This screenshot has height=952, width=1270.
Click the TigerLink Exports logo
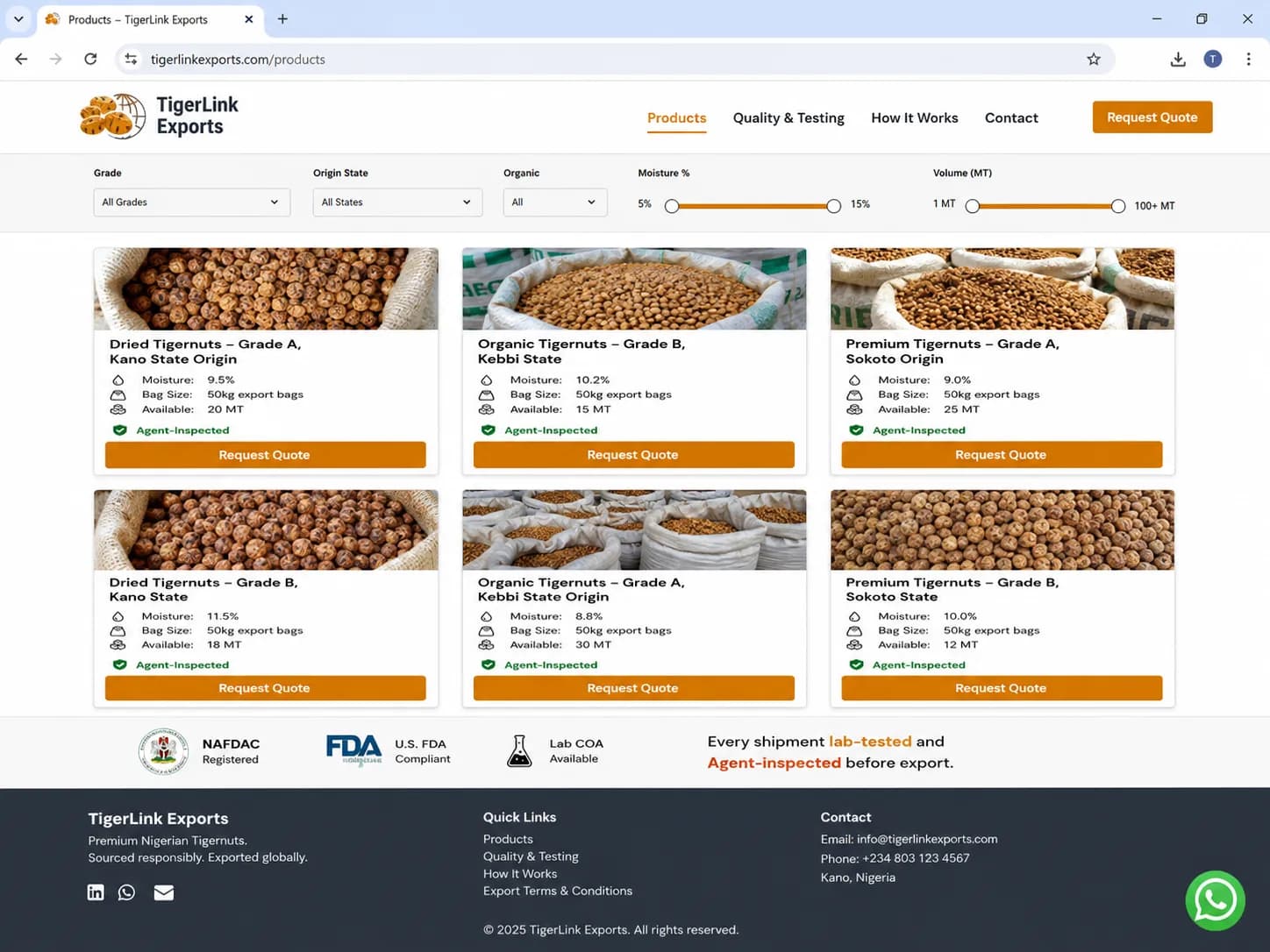(159, 117)
